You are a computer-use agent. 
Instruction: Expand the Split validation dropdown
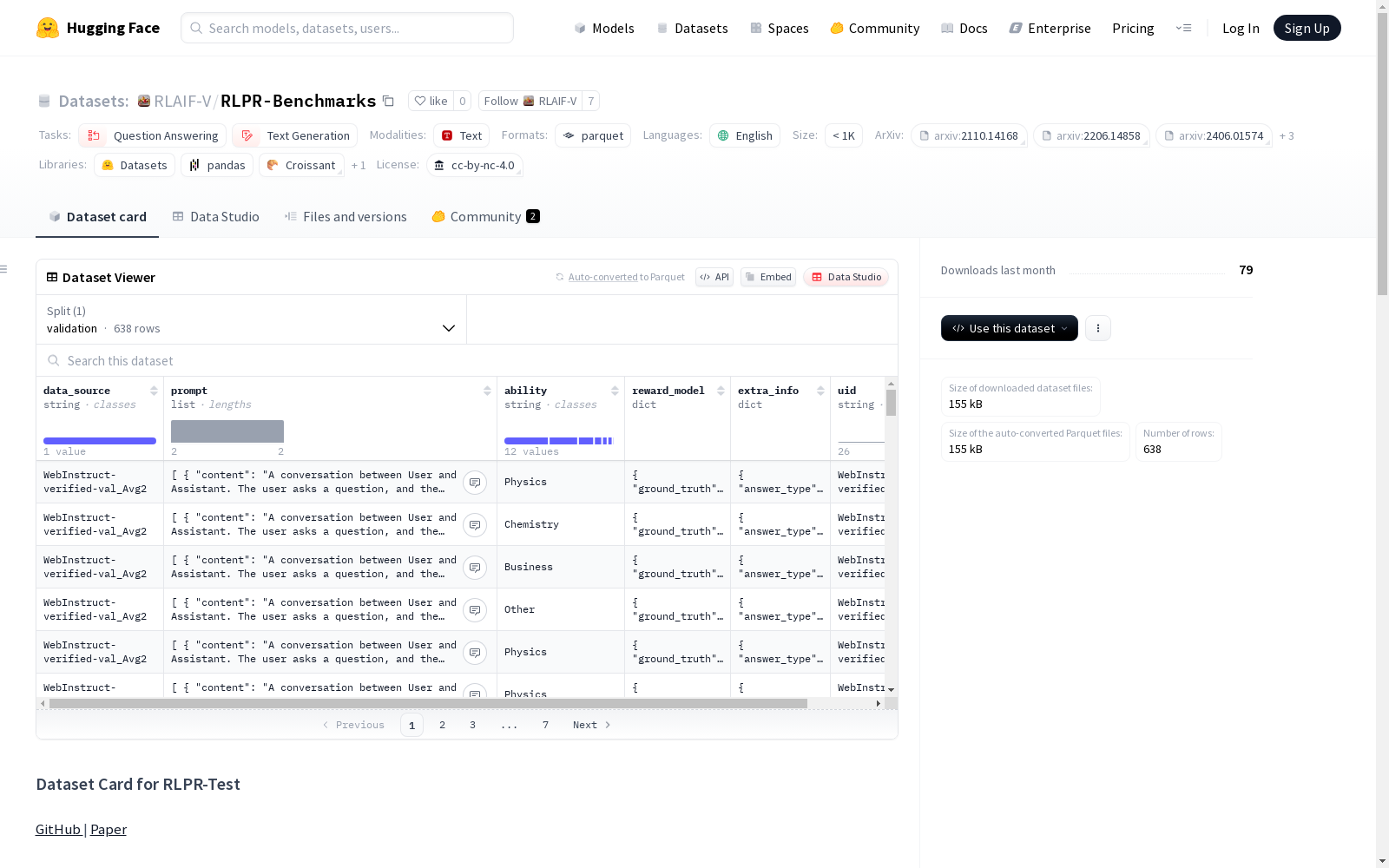pyautogui.click(x=252, y=319)
